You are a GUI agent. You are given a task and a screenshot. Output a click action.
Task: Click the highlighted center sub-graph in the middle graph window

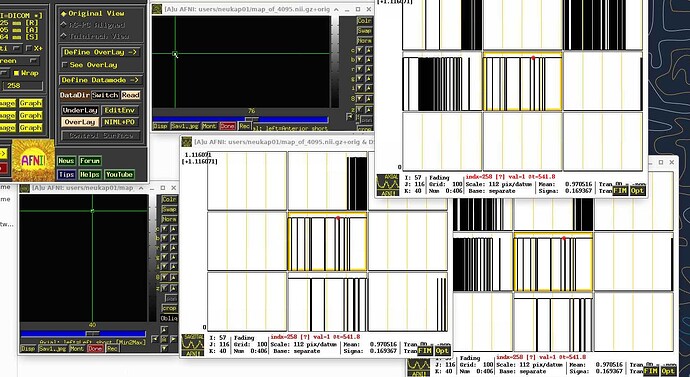[327, 242]
